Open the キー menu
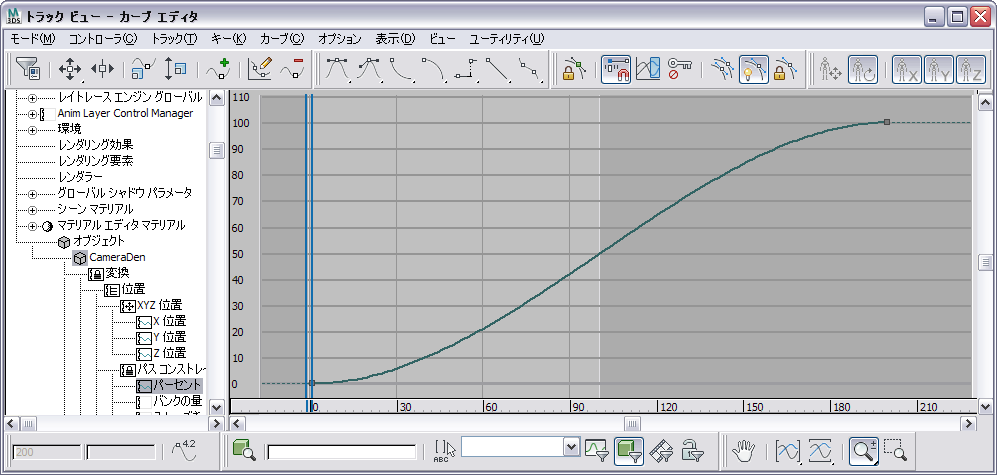Image resolution: width=997 pixels, height=475 pixels. click(228, 39)
